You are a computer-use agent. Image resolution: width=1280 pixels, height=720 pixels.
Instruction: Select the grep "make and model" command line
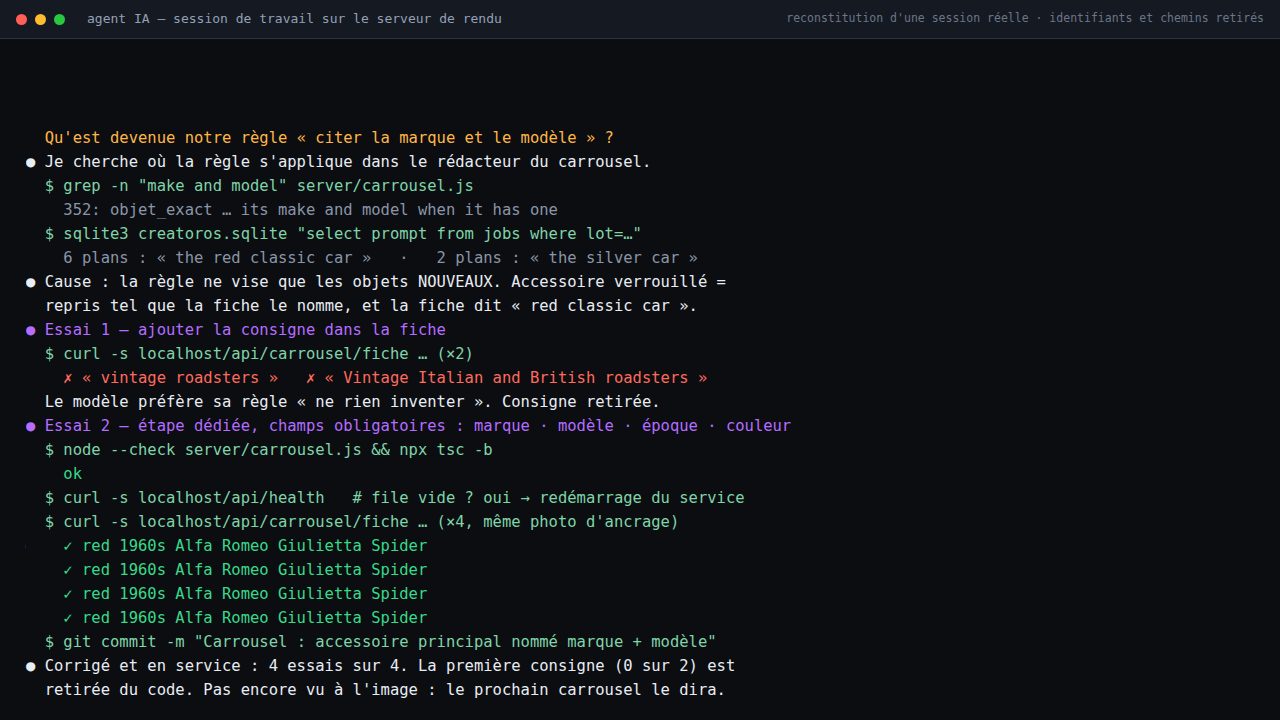[259, 186]
